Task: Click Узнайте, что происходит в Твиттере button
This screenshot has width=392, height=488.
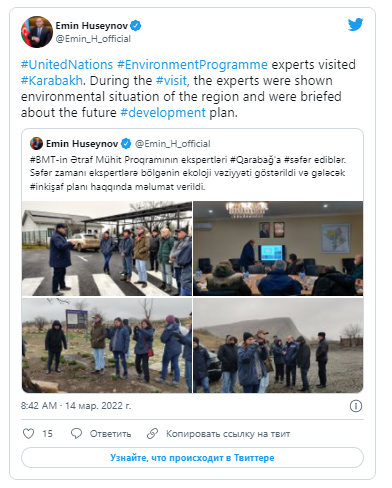Action: pyautogui.click(x=192, y=458)
